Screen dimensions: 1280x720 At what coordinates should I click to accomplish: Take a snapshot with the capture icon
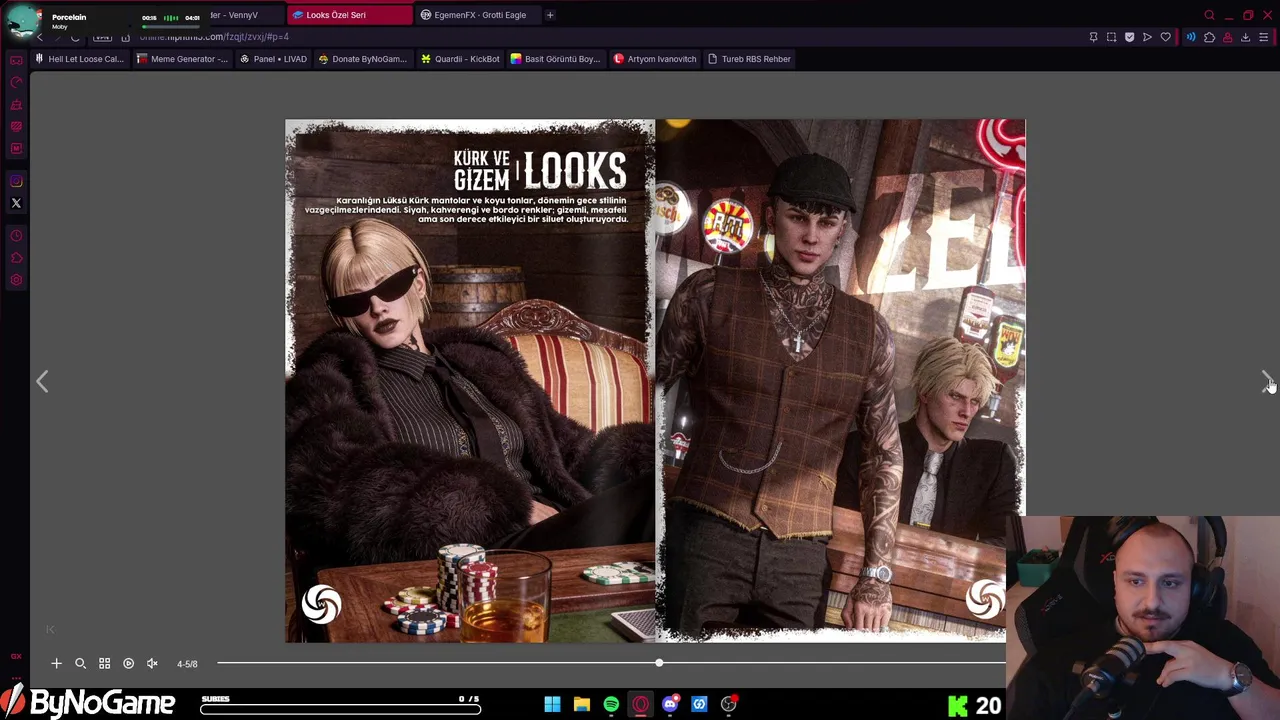pos(1111,37)
